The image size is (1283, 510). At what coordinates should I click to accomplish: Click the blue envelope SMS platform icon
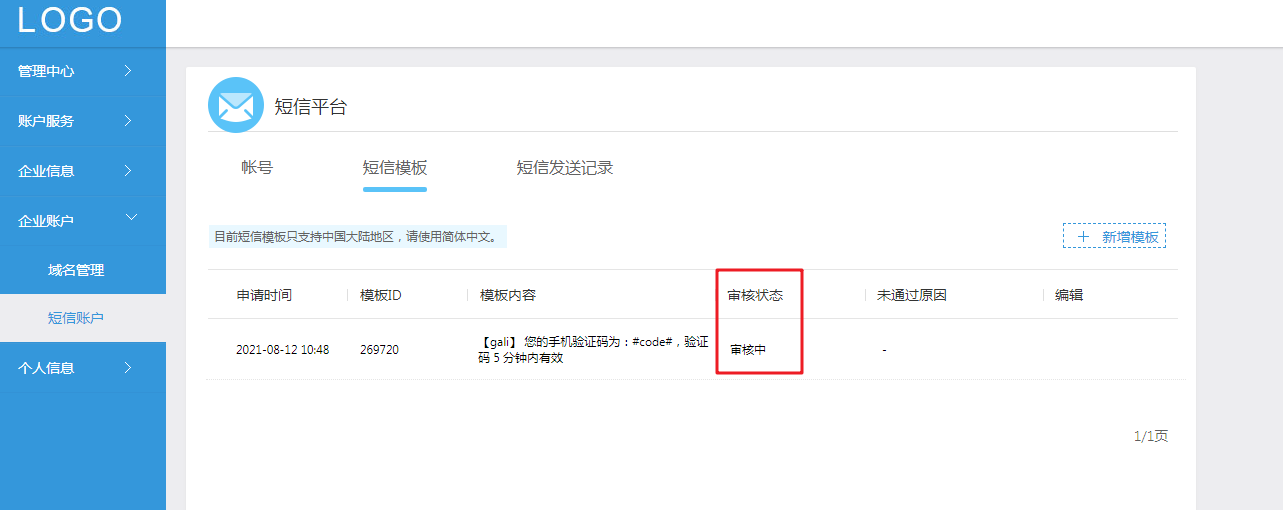(235, 105)
